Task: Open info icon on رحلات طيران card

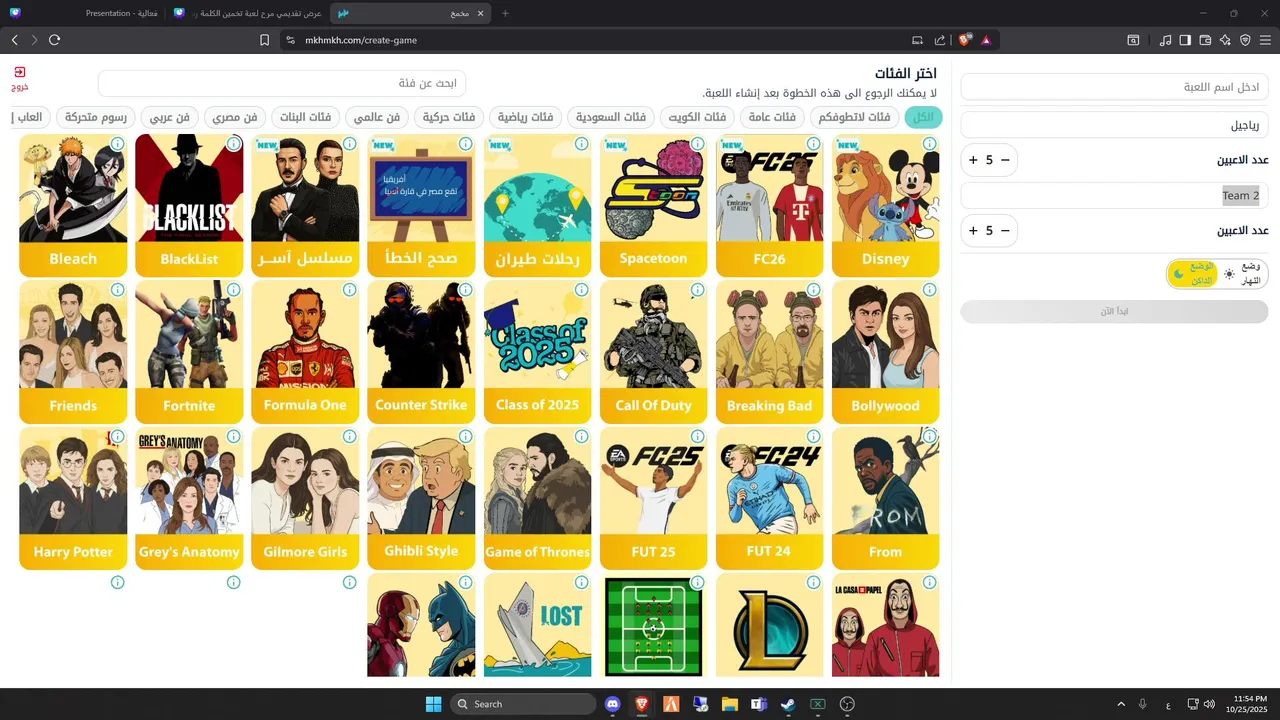Action: click(582, 144)
